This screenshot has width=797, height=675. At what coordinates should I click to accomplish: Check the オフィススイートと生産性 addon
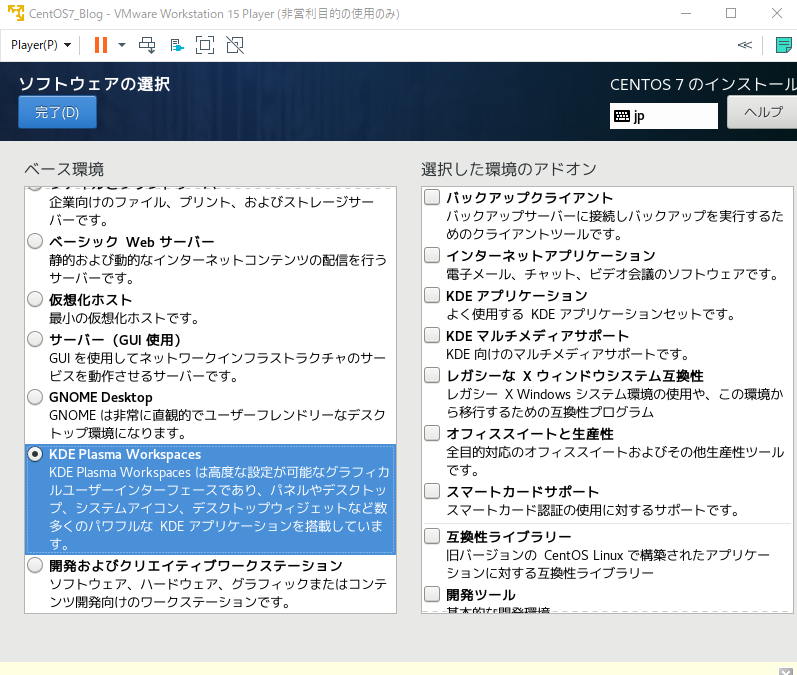coord(432,433)
